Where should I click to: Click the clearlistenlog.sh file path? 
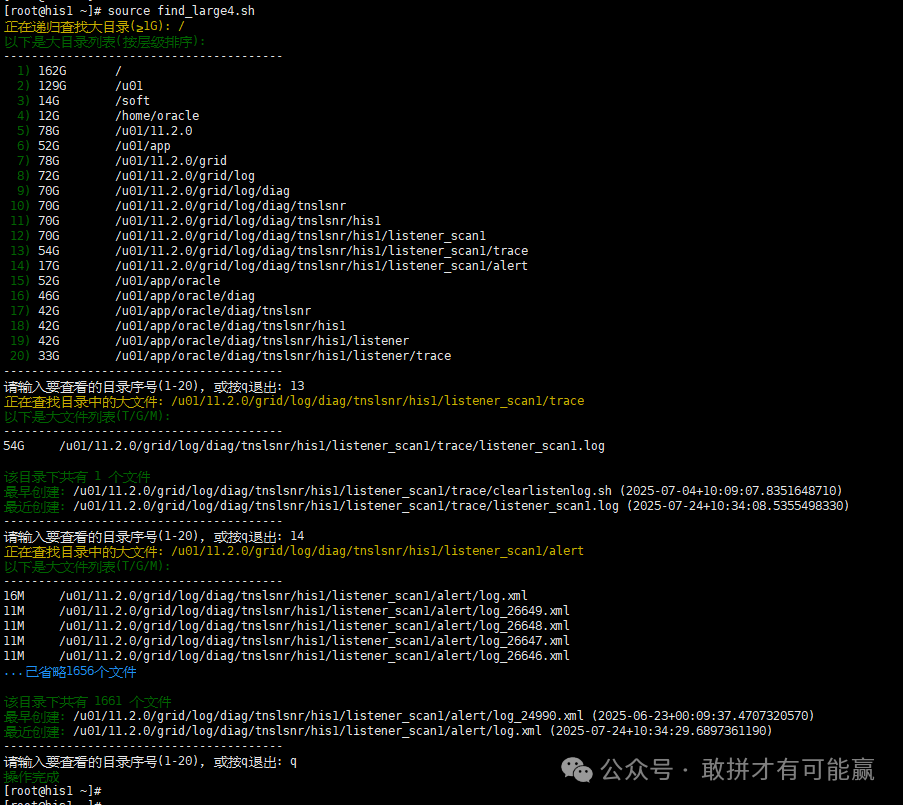342,491
